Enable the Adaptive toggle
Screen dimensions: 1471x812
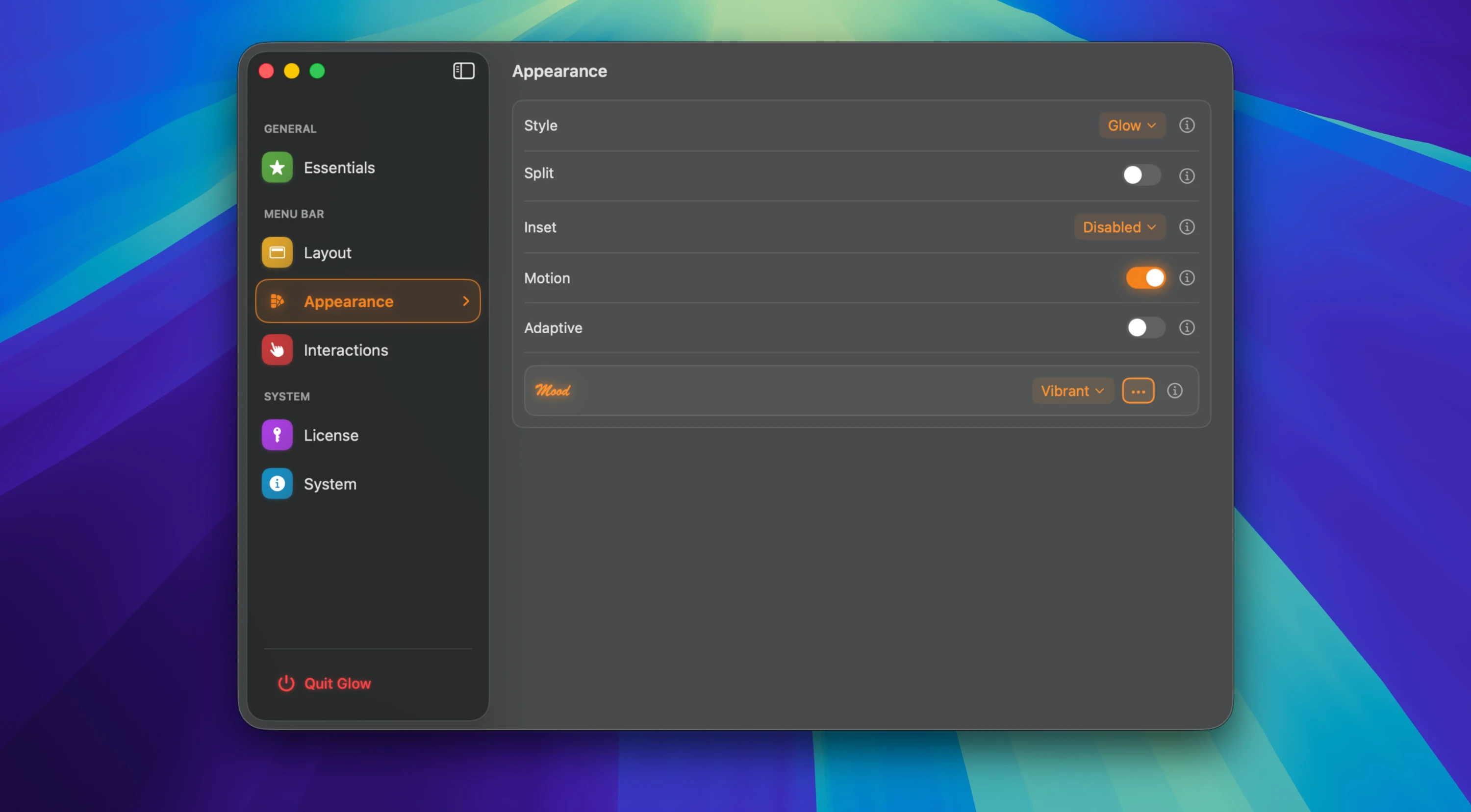pyautogui.click(x=1145, y=327)
